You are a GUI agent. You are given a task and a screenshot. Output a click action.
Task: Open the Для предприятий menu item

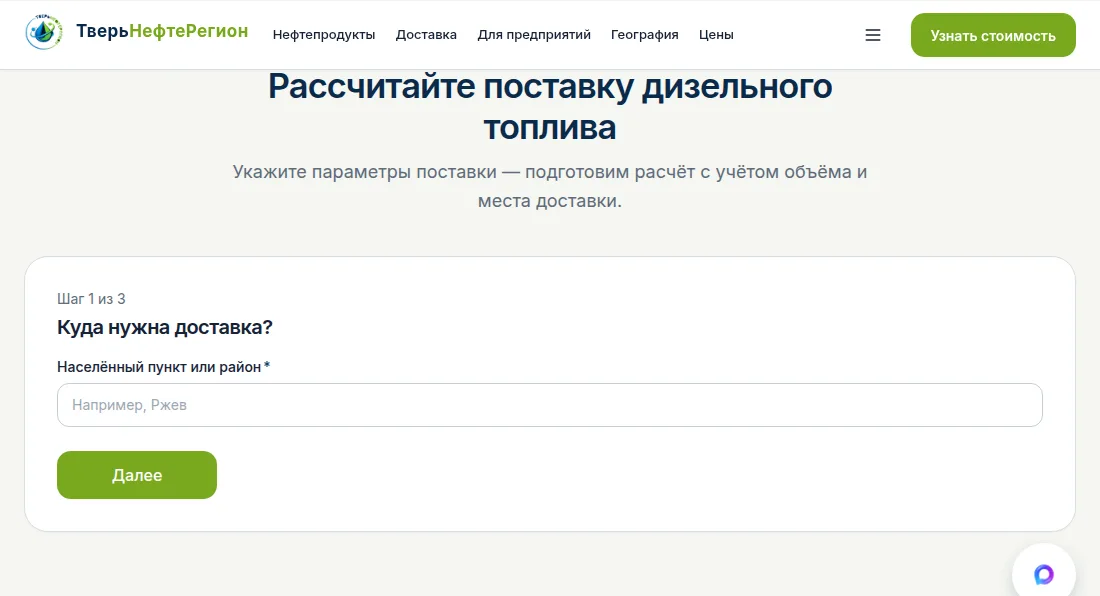point(534,35)
